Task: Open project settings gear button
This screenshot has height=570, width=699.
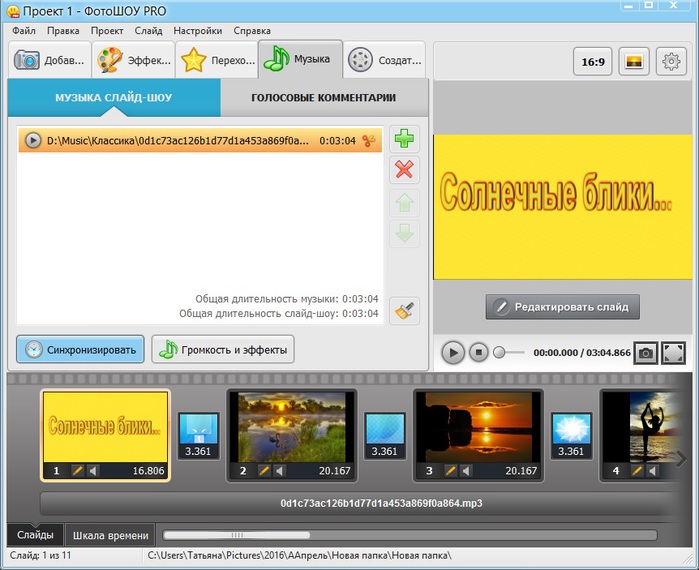Action: [x=671, y=62]
